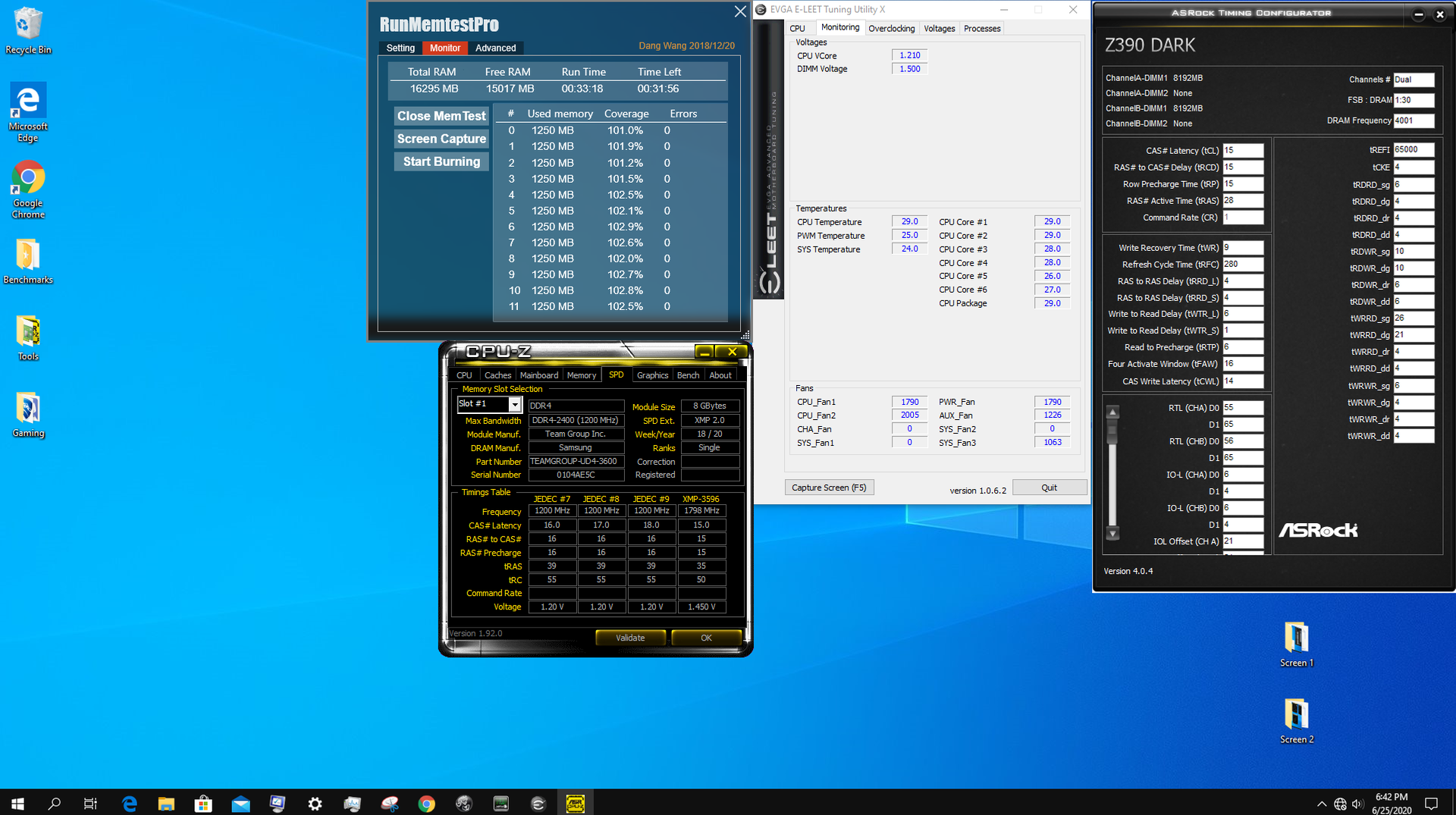
Task: Click the taskbar clock showing 6:42 PM
Action: click(x=1391, y=803)
